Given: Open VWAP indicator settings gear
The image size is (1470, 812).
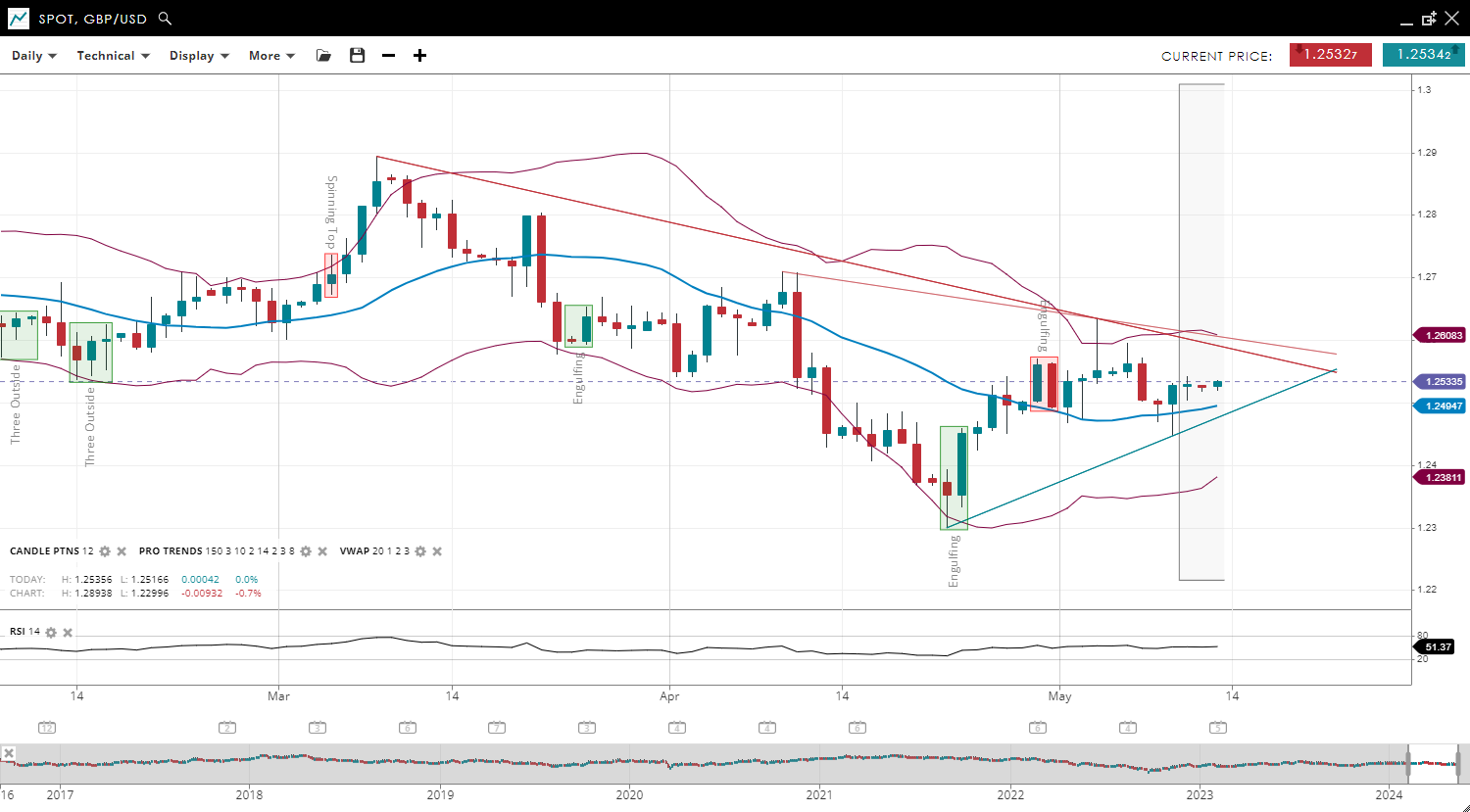Looking at the screenshot, I should (420, 551).
